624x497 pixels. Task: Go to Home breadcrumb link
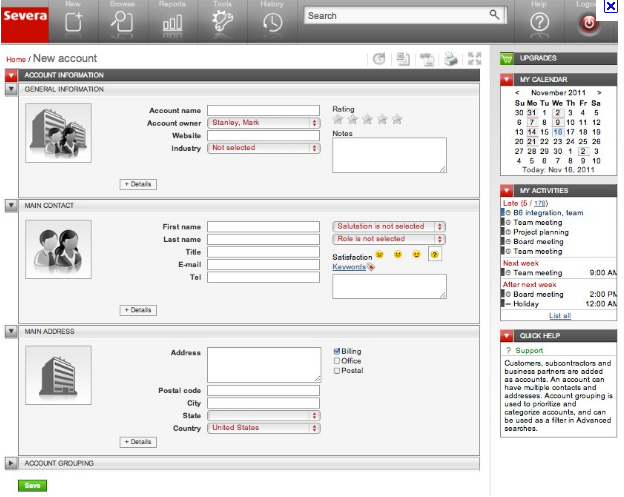click(x=16, y=59)
